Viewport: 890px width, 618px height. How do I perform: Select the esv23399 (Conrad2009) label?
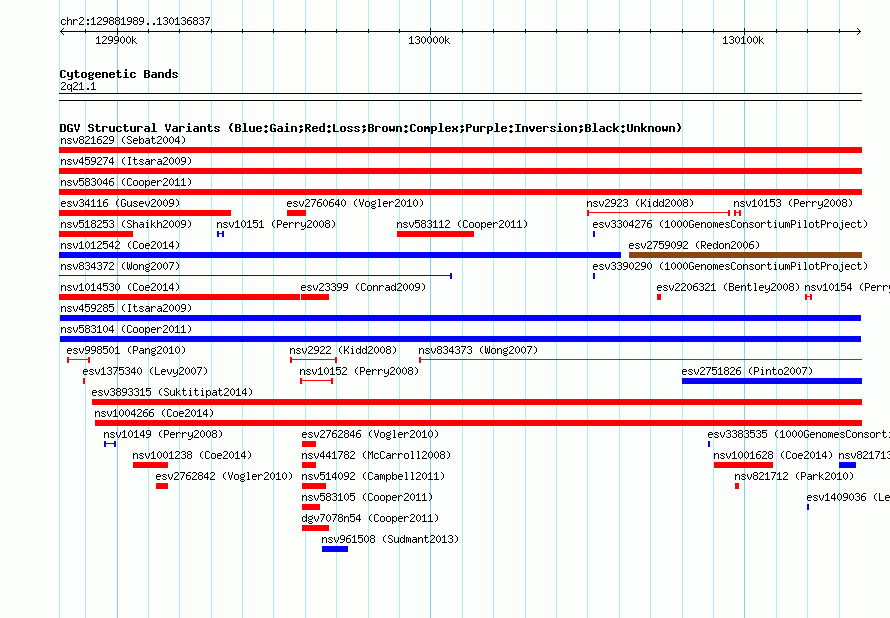pyautogui.click(x=363, y=287)
